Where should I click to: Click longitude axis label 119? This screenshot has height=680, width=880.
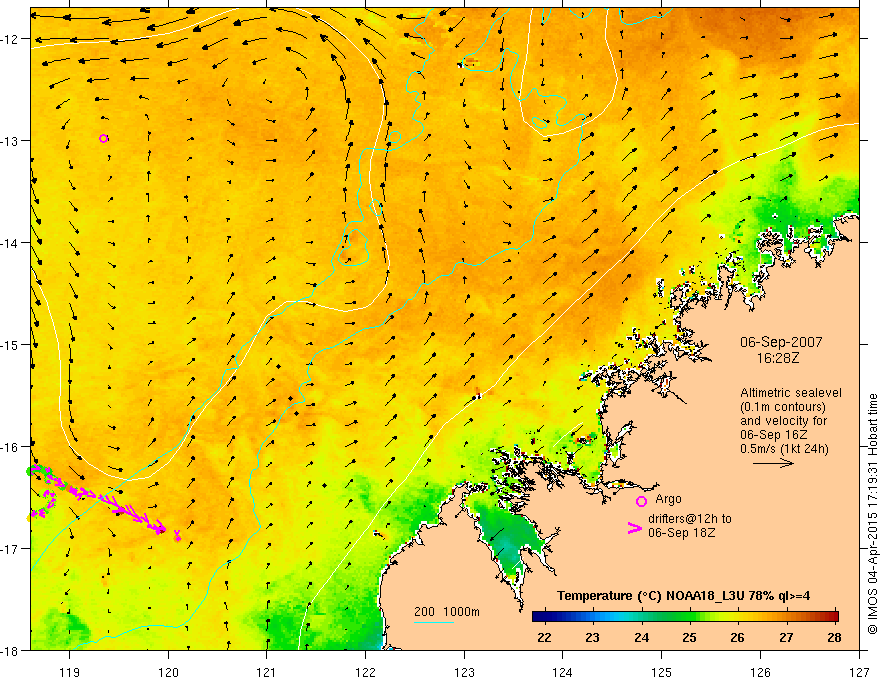pos(70,672)
